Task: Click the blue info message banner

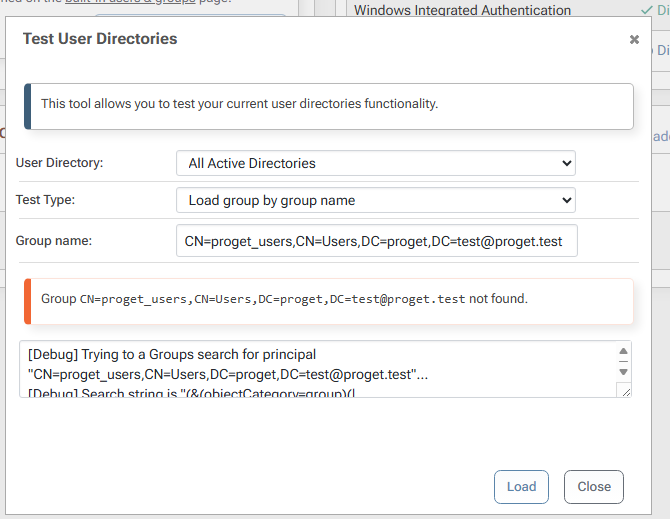Action: click(x=328, y=104)
